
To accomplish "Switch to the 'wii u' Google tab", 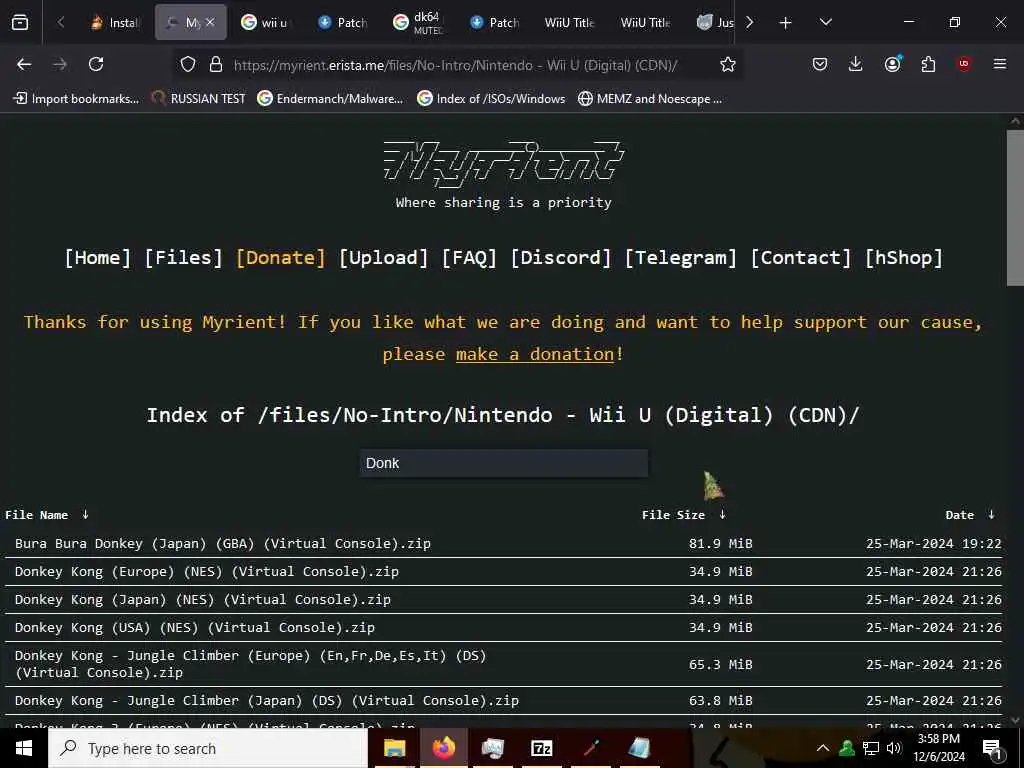I will [265, 23].
